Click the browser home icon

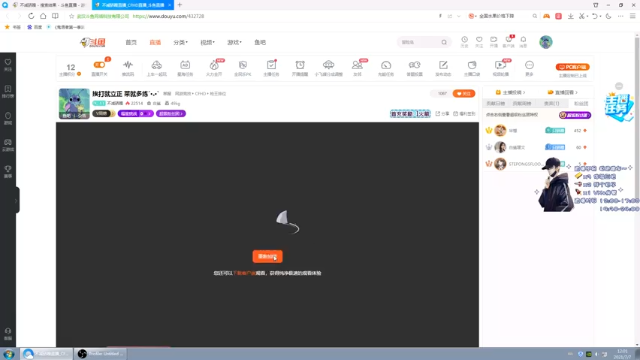[43, 16]
